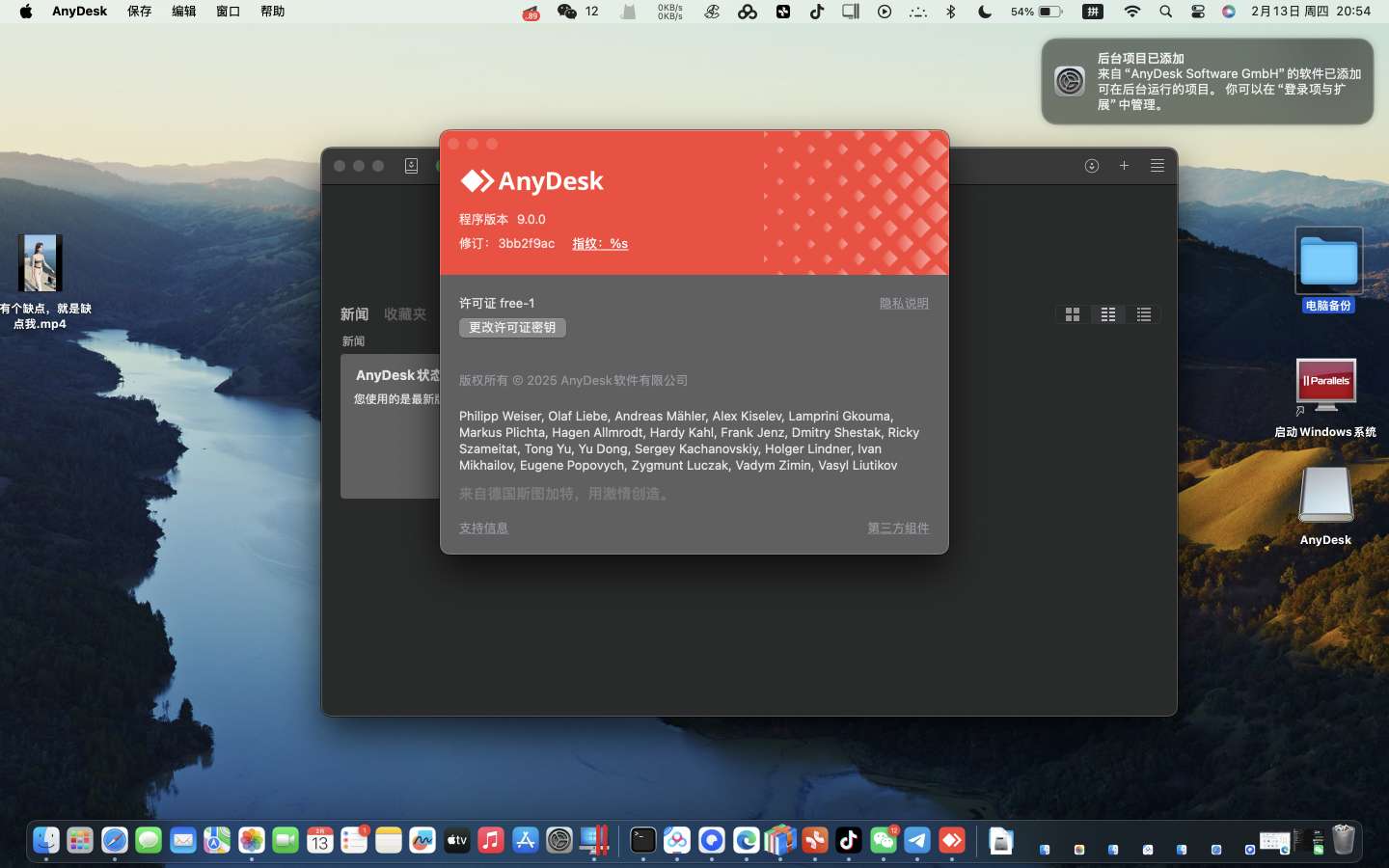1389x868 pixels.
Task: Open the Trash in the Dock
Action: (1344, 840)
